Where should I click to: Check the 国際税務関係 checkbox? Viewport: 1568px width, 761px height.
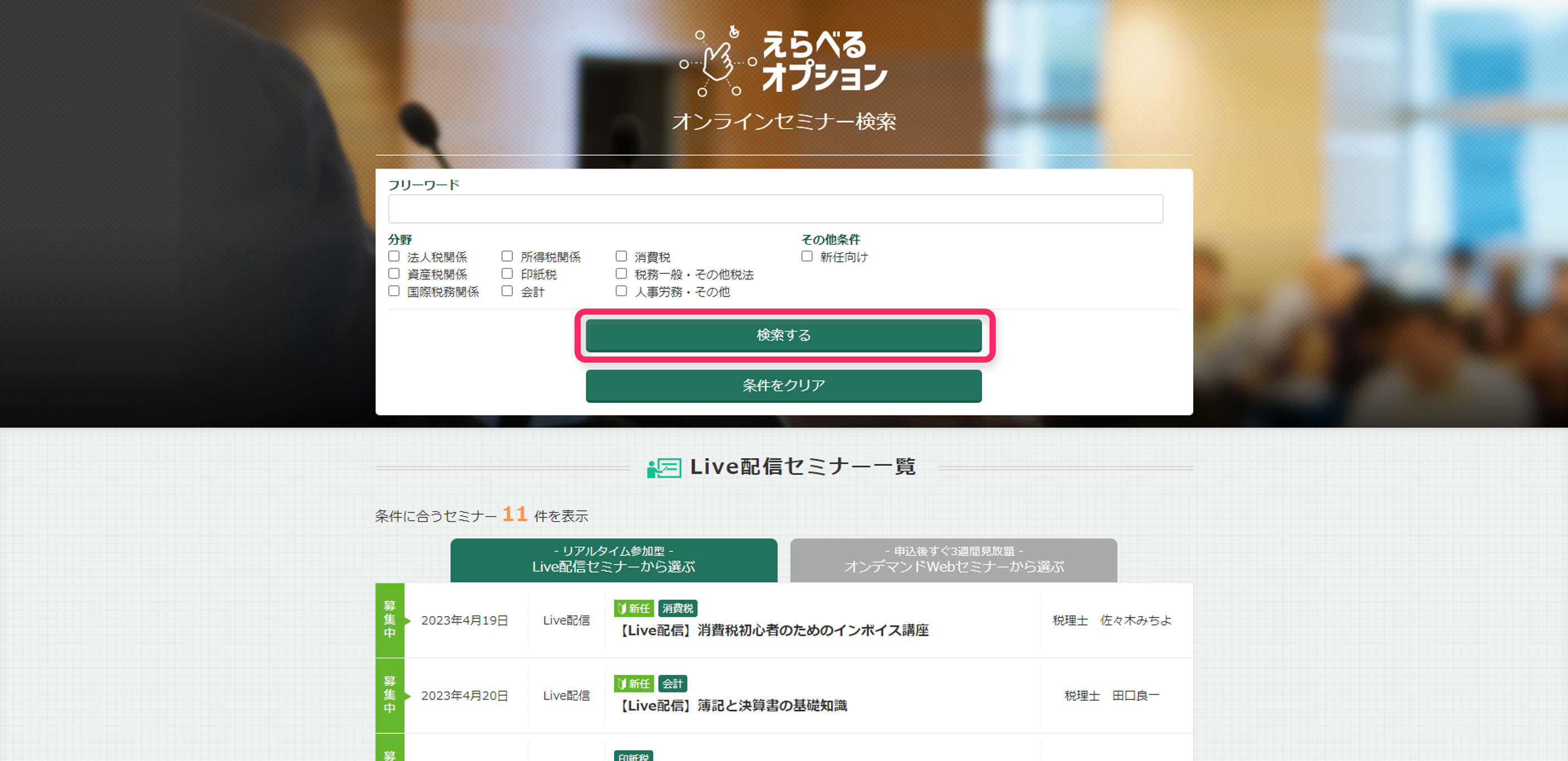pyautogui.click(x=394, y=291)
